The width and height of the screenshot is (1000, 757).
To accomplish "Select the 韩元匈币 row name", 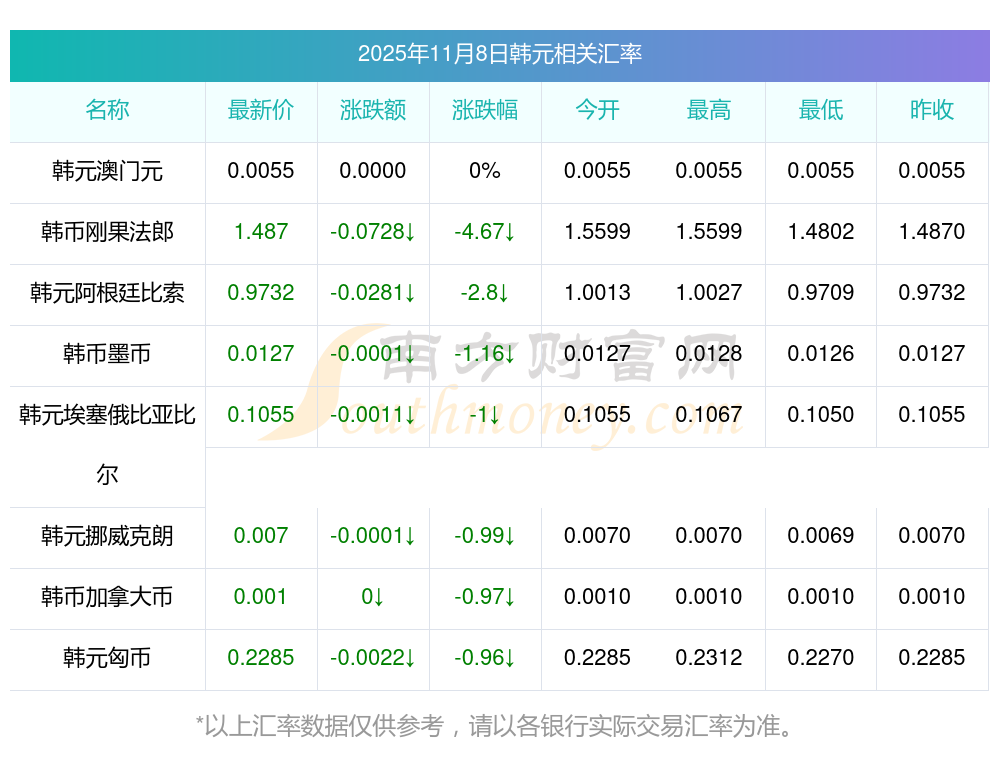I will 107,658.
